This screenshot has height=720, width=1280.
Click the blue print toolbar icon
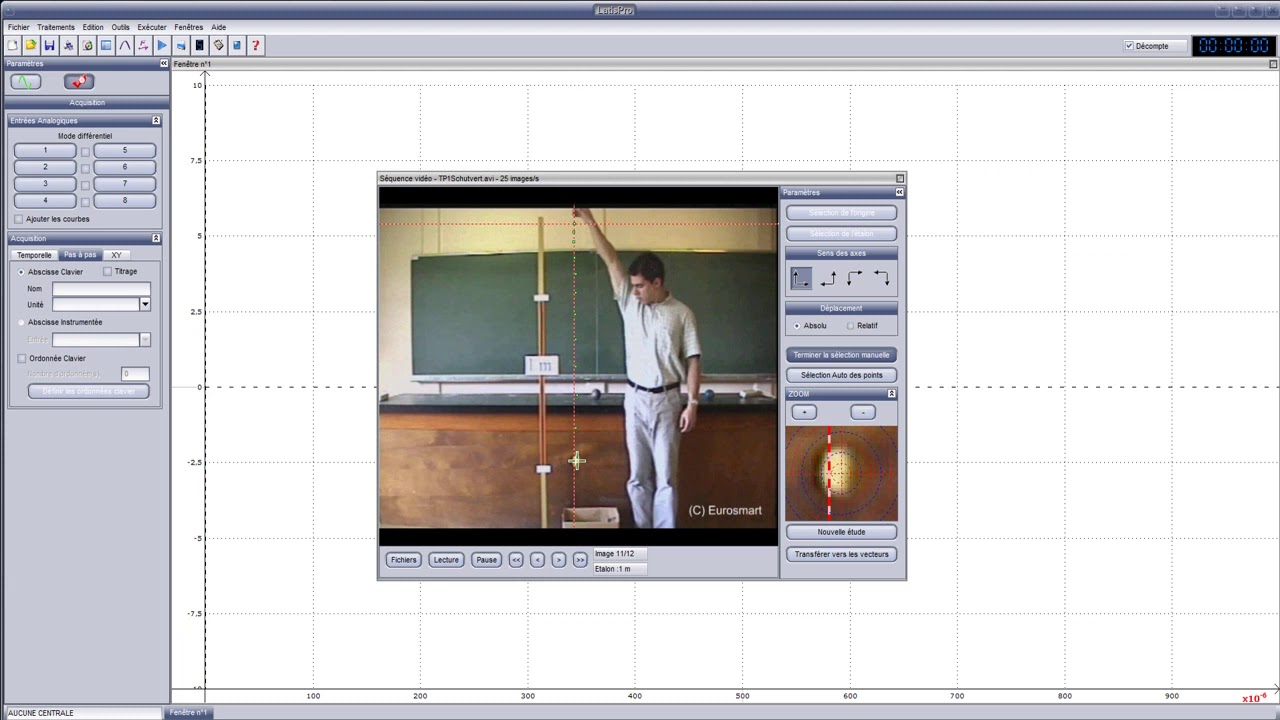tap(181, 45)
